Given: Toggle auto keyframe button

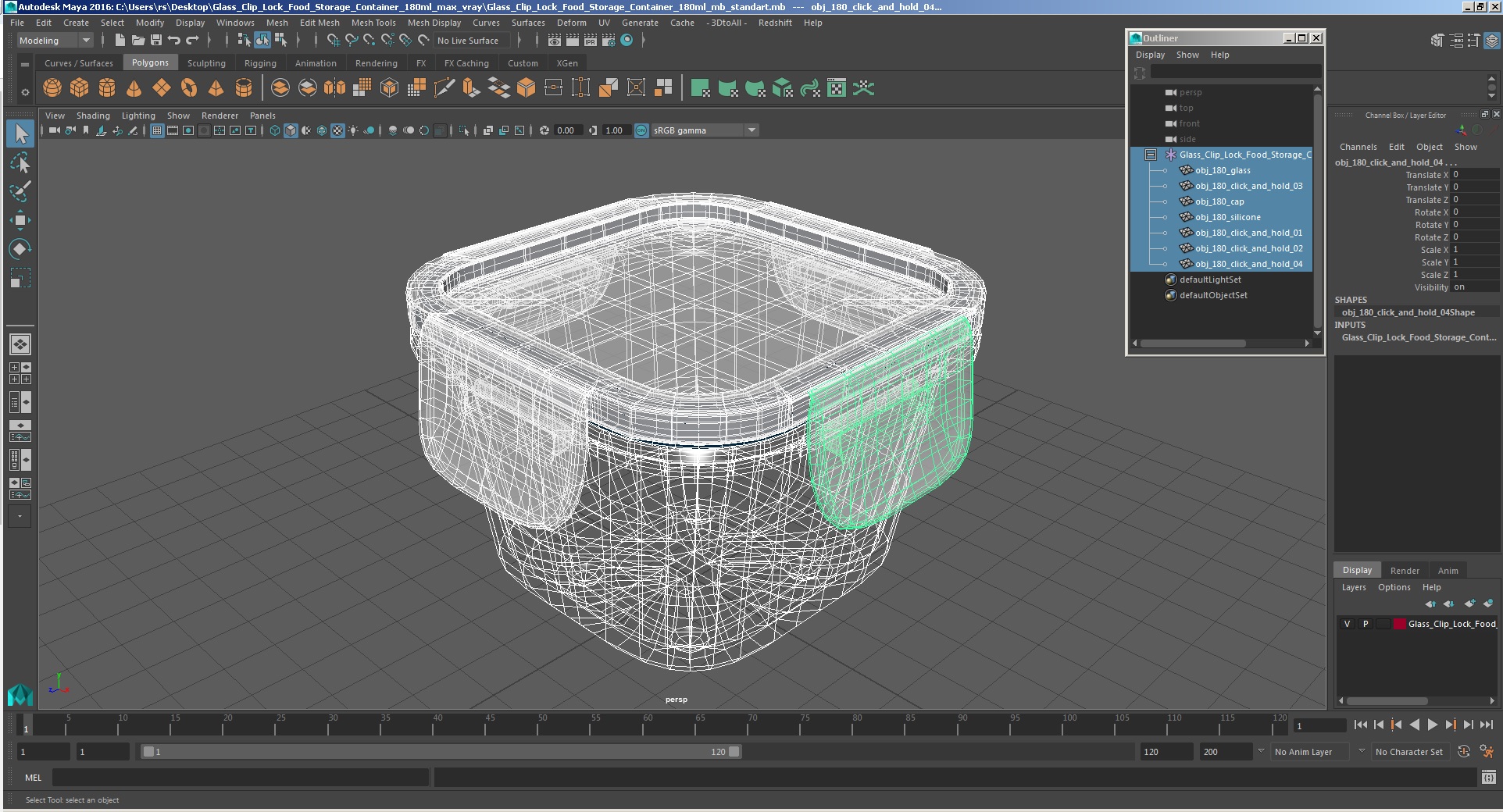Looking at the screenshot, I should tap(1464, 751).
